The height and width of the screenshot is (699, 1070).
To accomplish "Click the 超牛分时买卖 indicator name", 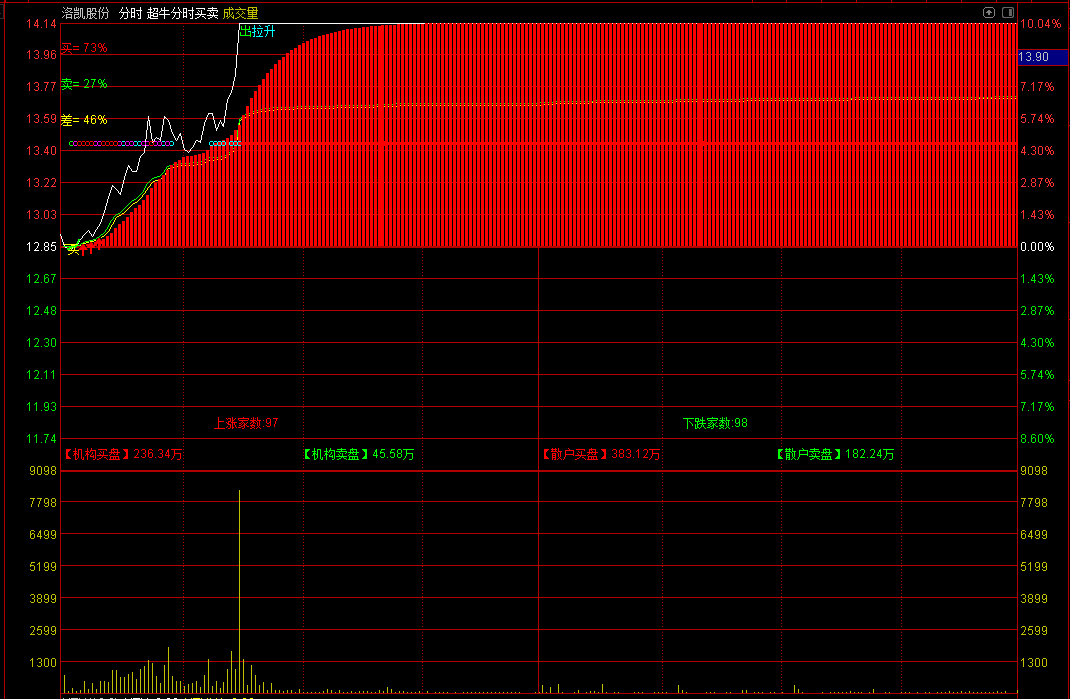I will 182,13.
